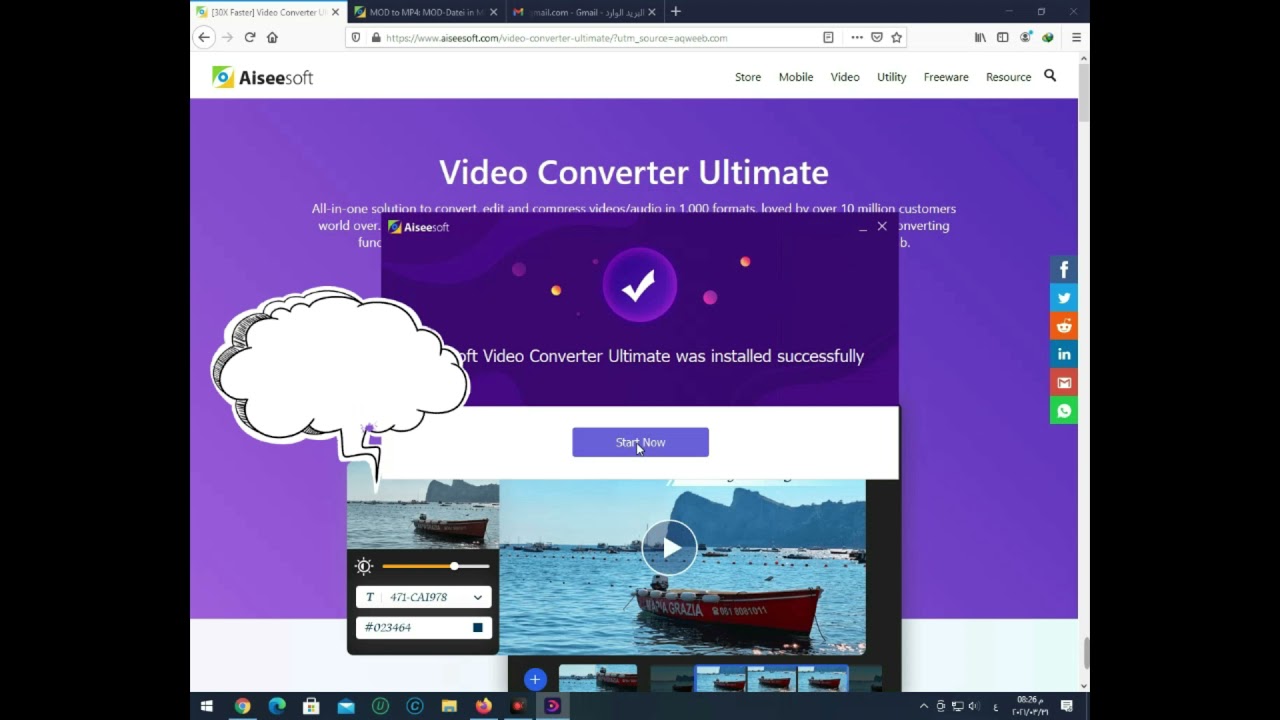Adjust the brightness slider in preview
This screenshot has width=1280, height=720.
(436, 566)
